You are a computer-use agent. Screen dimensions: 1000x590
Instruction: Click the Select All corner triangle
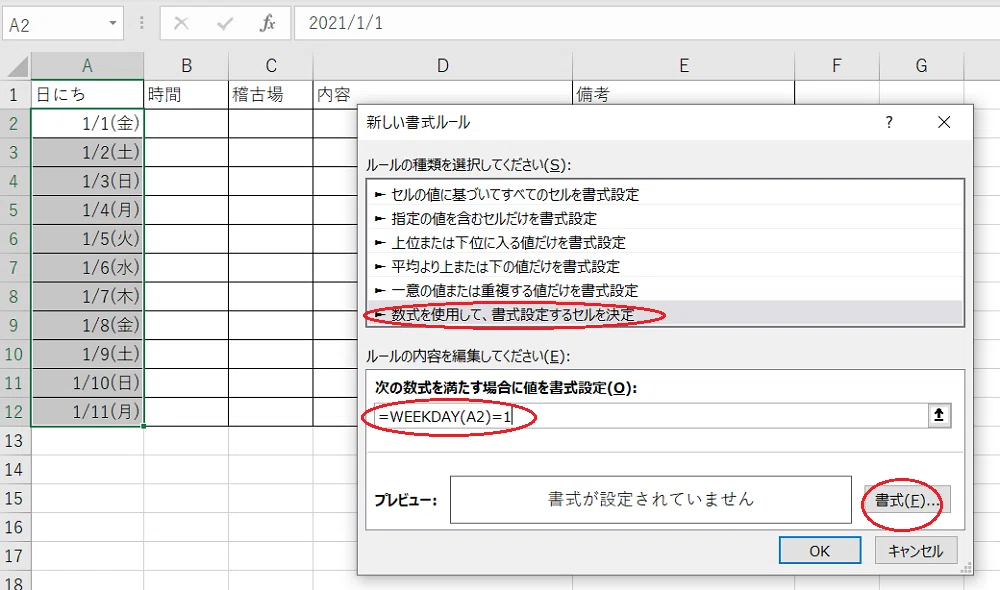coord(17,66)
